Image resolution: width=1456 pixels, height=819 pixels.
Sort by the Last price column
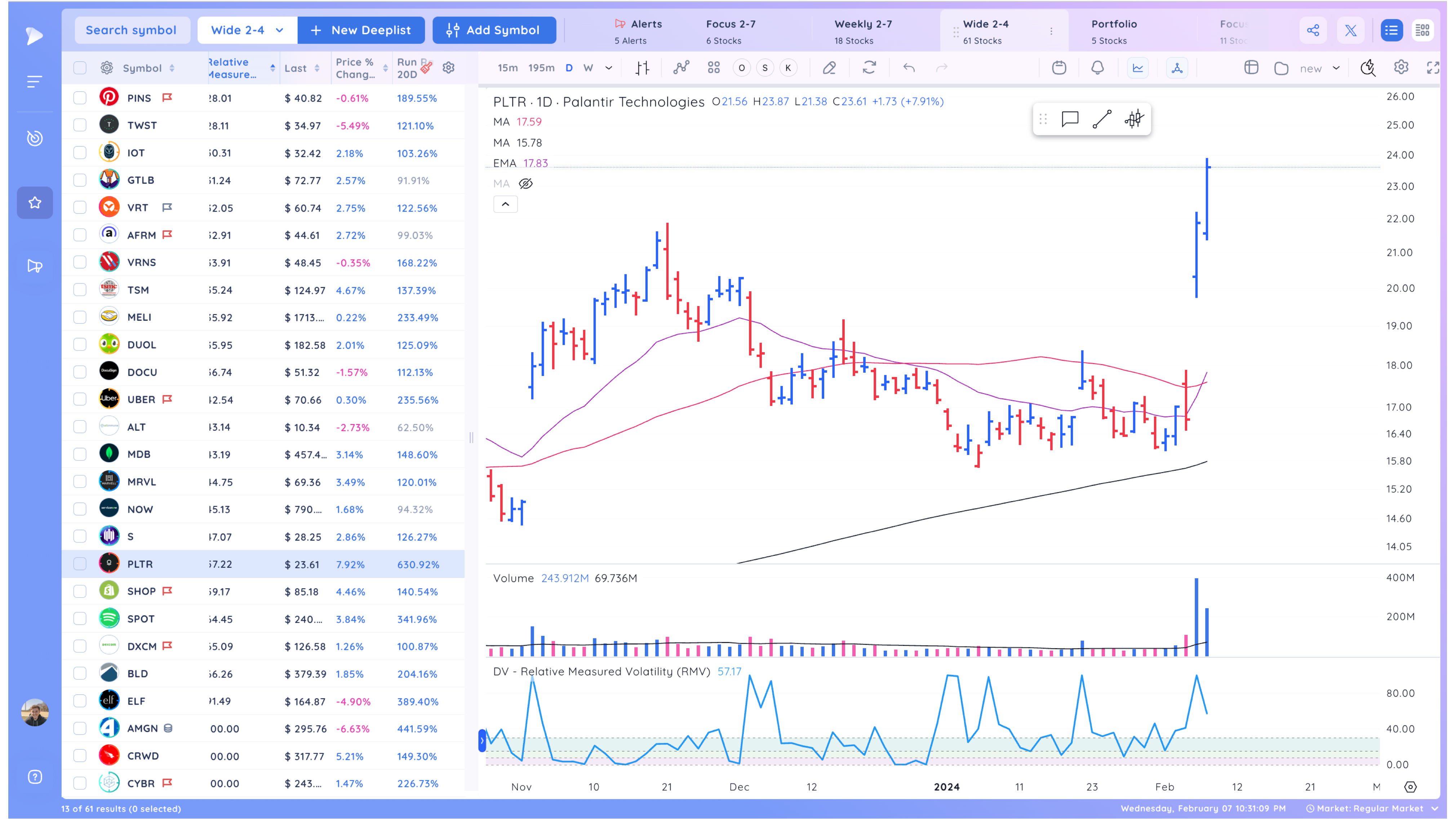coord(302,68)
